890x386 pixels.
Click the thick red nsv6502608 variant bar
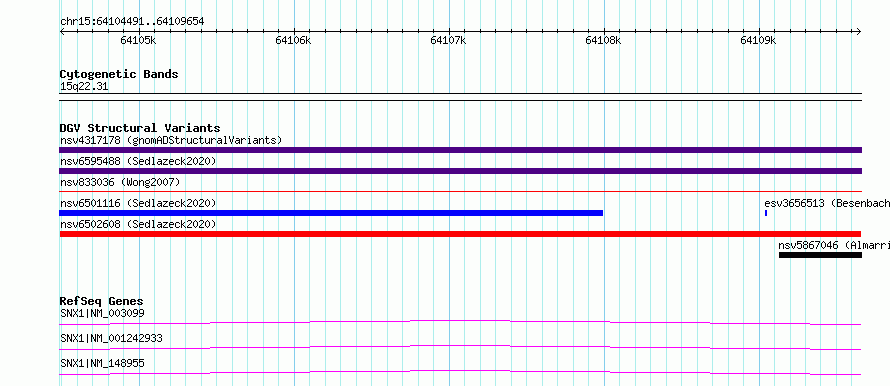pos(460,234)
